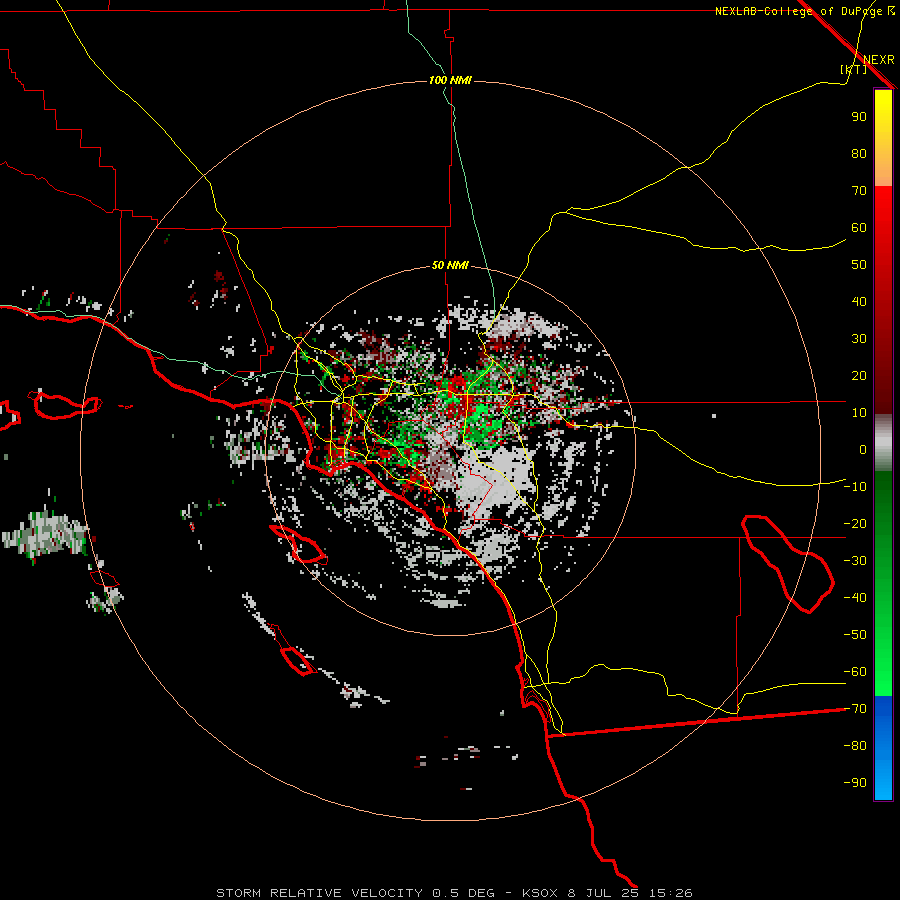Screen dimensions: 900x900
Task: Click the positive 70 scale value
Action: pos(859,191)
